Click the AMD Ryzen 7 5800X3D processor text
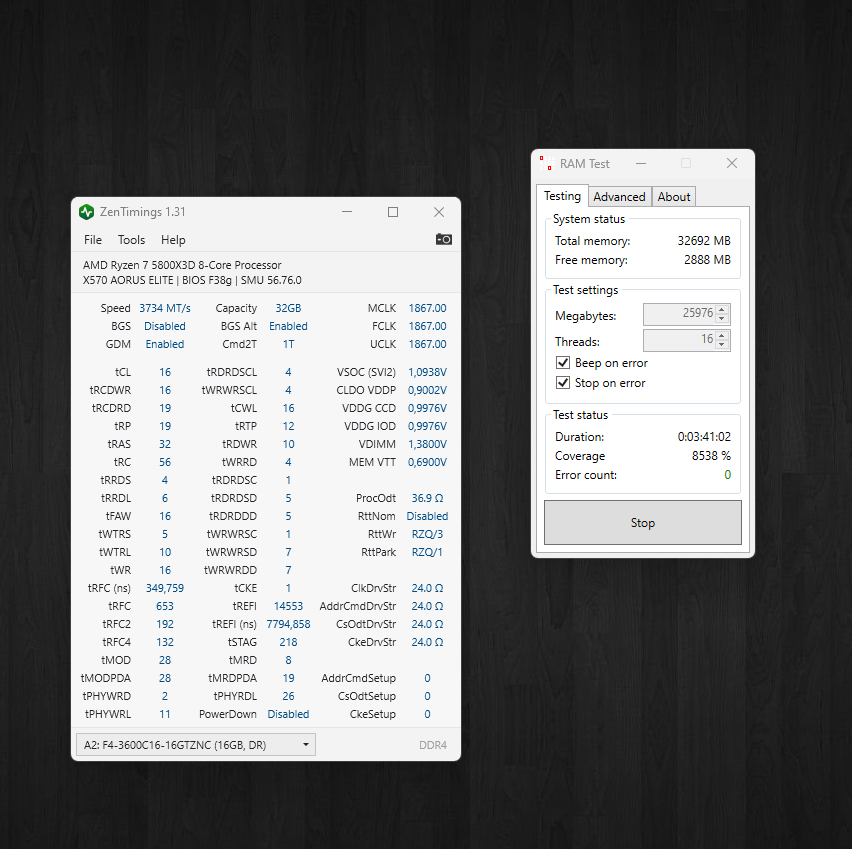 (182, 265)
